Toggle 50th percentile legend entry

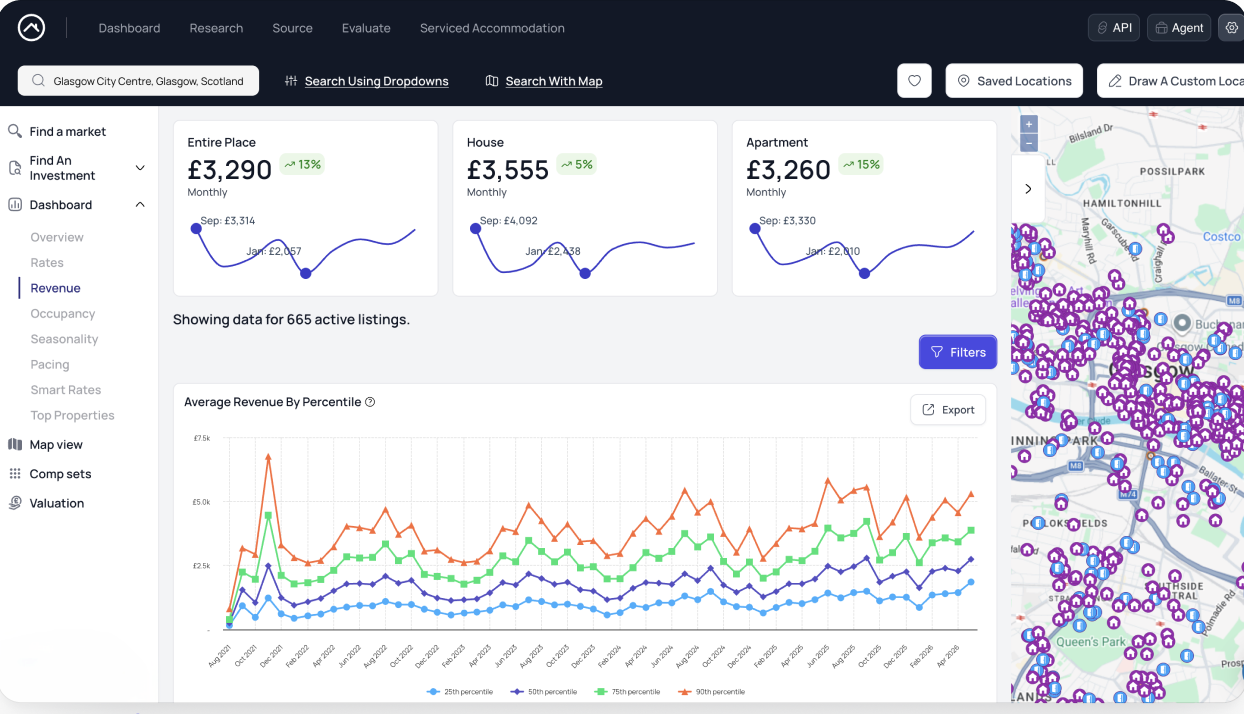tap(543, 692)
